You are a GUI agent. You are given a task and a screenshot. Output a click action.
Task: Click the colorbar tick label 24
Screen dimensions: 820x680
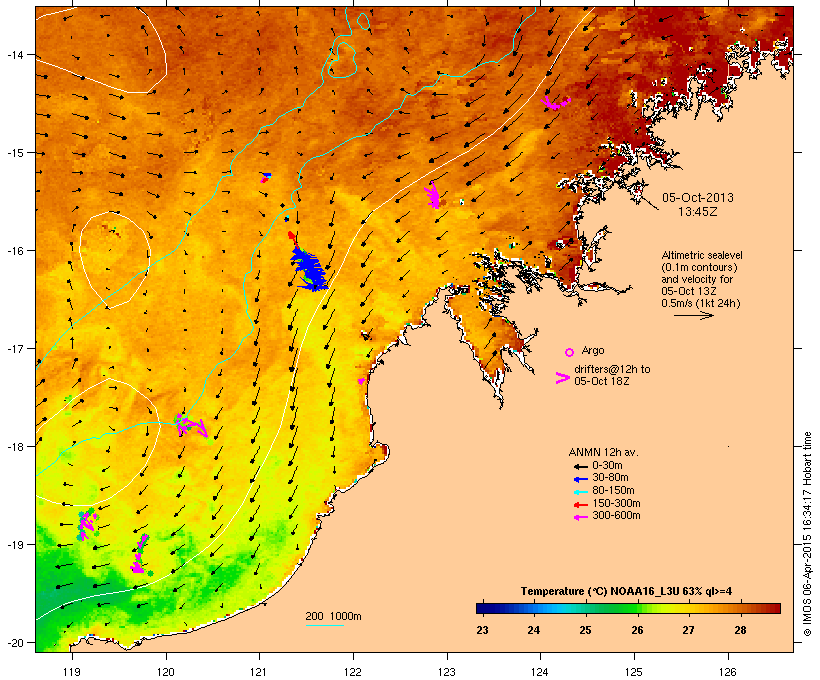coord(533,630)
